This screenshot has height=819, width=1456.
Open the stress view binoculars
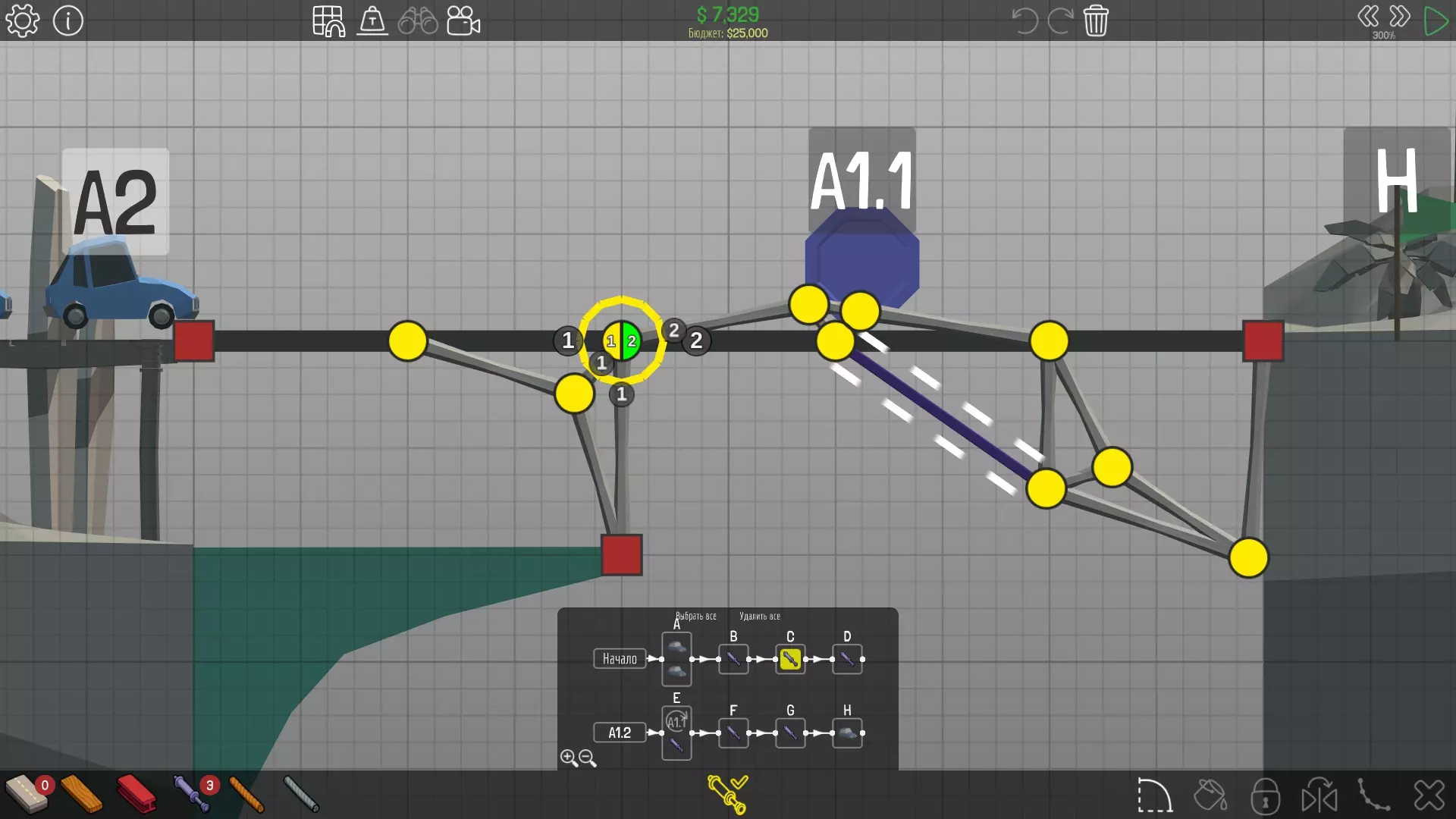click(x=418, y=20)
